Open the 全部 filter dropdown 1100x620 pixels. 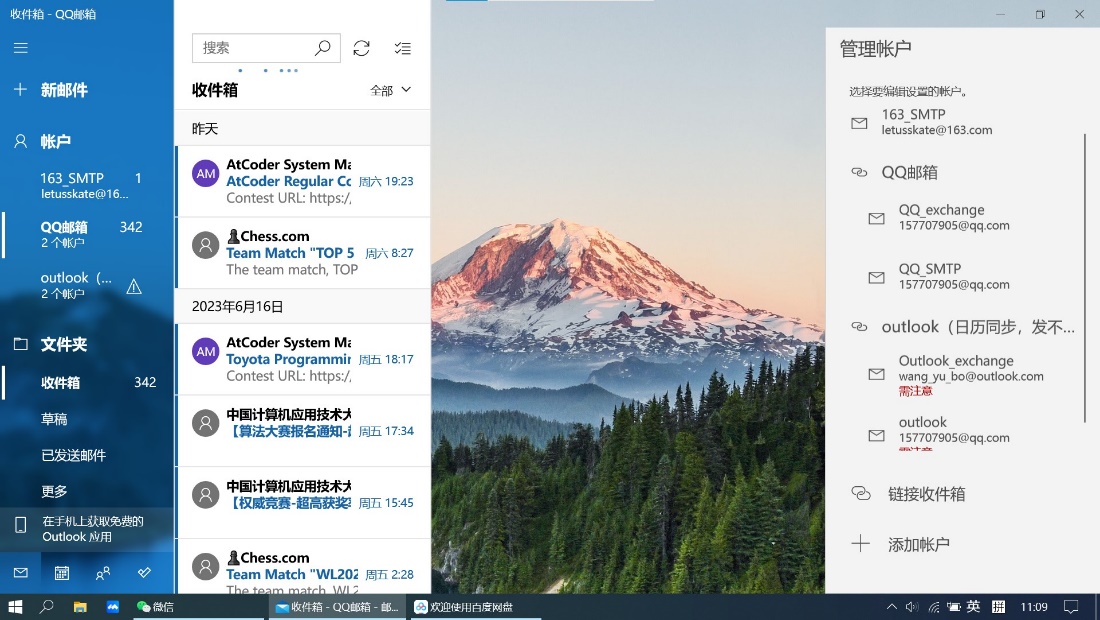391,90
